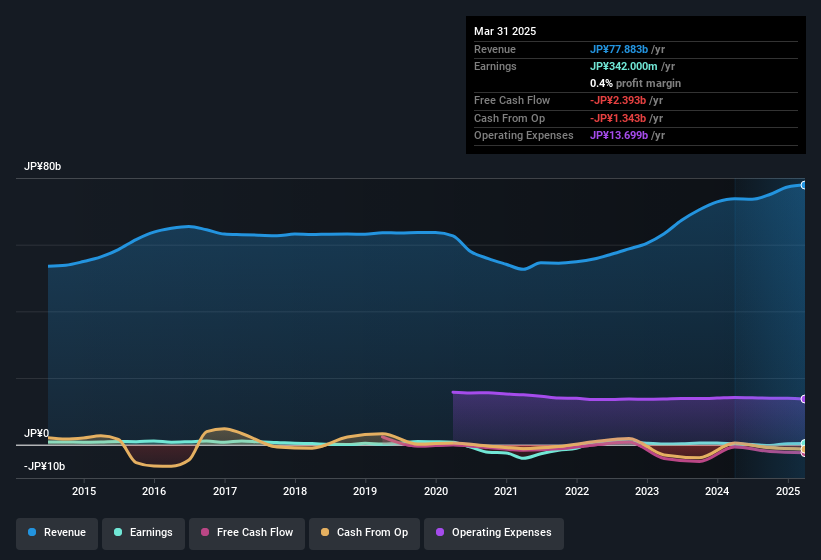This screenshot has height=560, width=821.
Task: Click the Free Cash Flow label in tooltip
Action: tap(512, 100)
